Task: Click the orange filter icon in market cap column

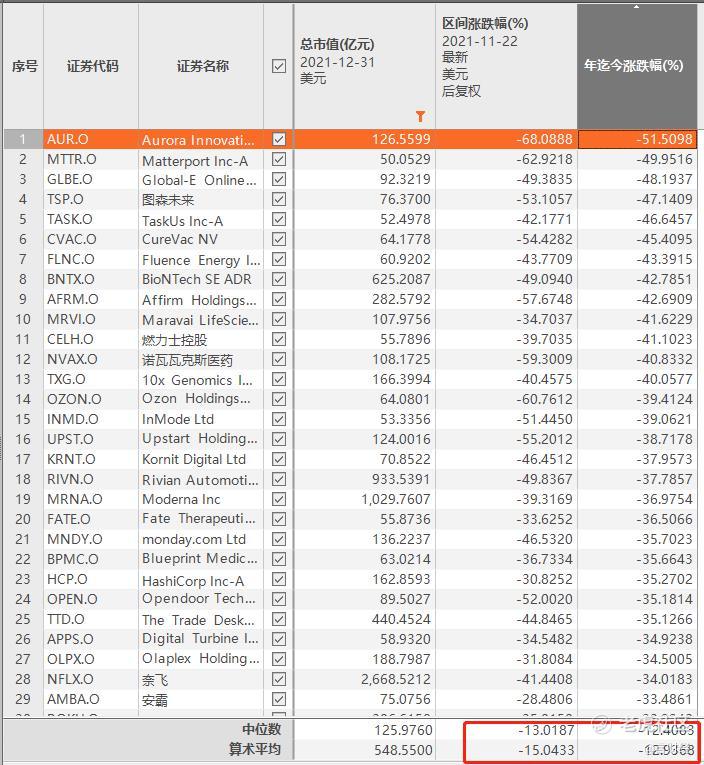Action: coord(420,116)
